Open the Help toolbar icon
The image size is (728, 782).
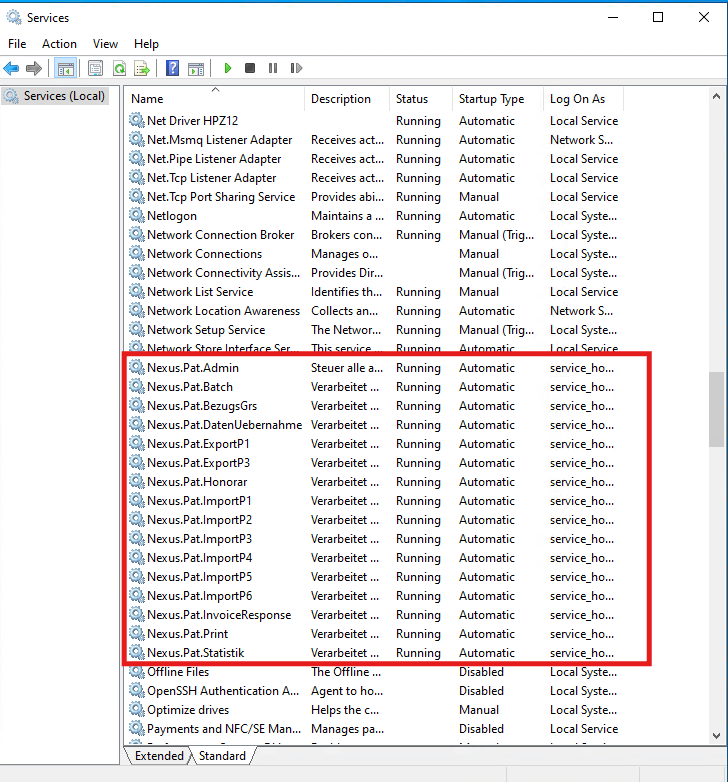pyautogui.click(x=172, y=68)
